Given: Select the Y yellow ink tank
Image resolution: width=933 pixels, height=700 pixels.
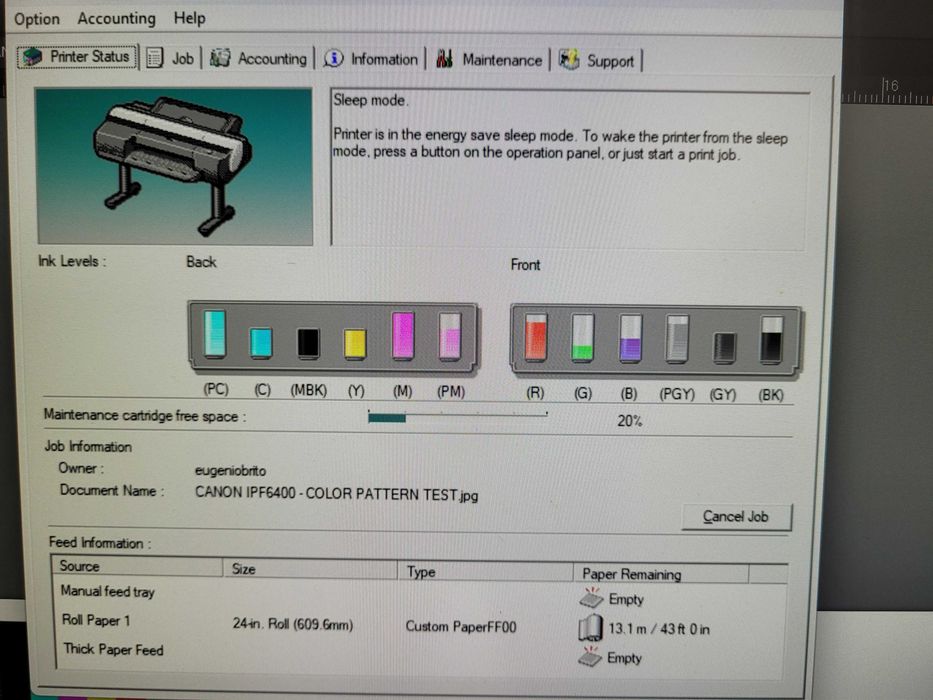Looking at the screenshot, I should pos(355,343).
